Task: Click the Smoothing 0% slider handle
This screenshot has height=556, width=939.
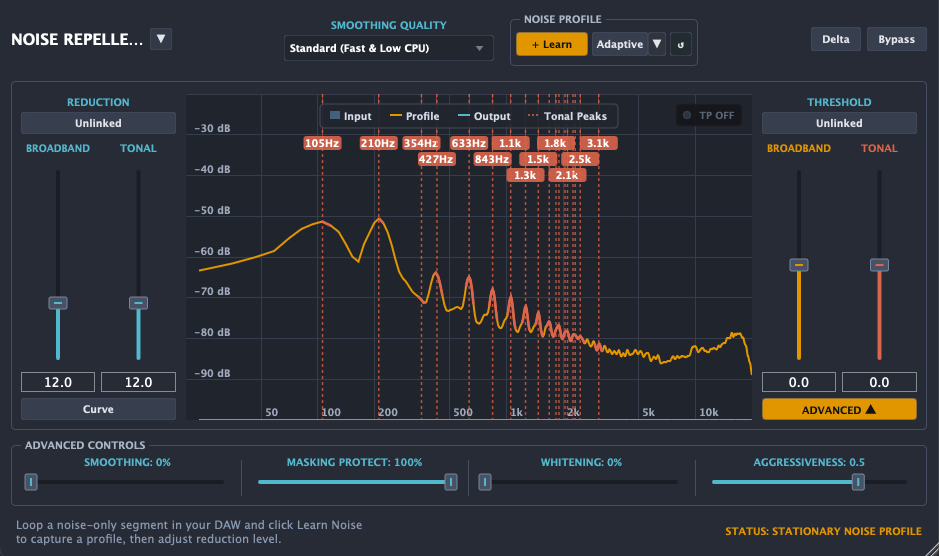Action: click(31, 482)
